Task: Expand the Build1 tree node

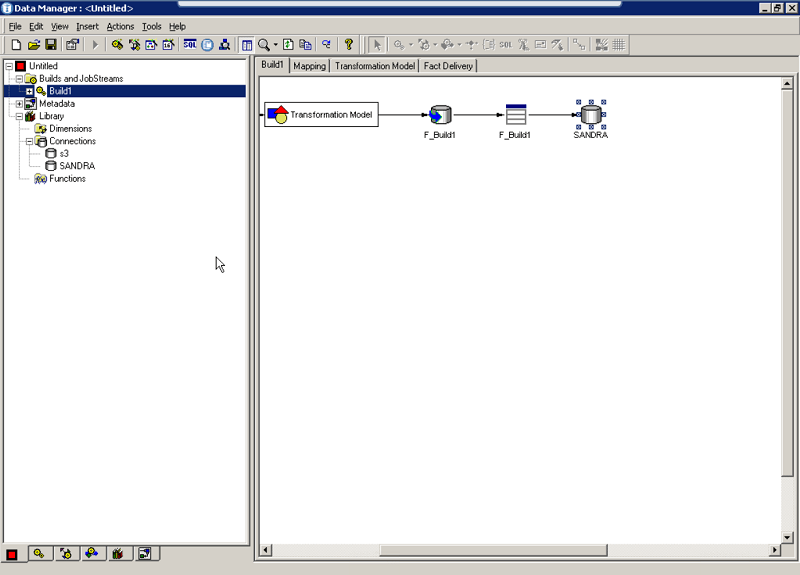Action: [x=29, y=91]
